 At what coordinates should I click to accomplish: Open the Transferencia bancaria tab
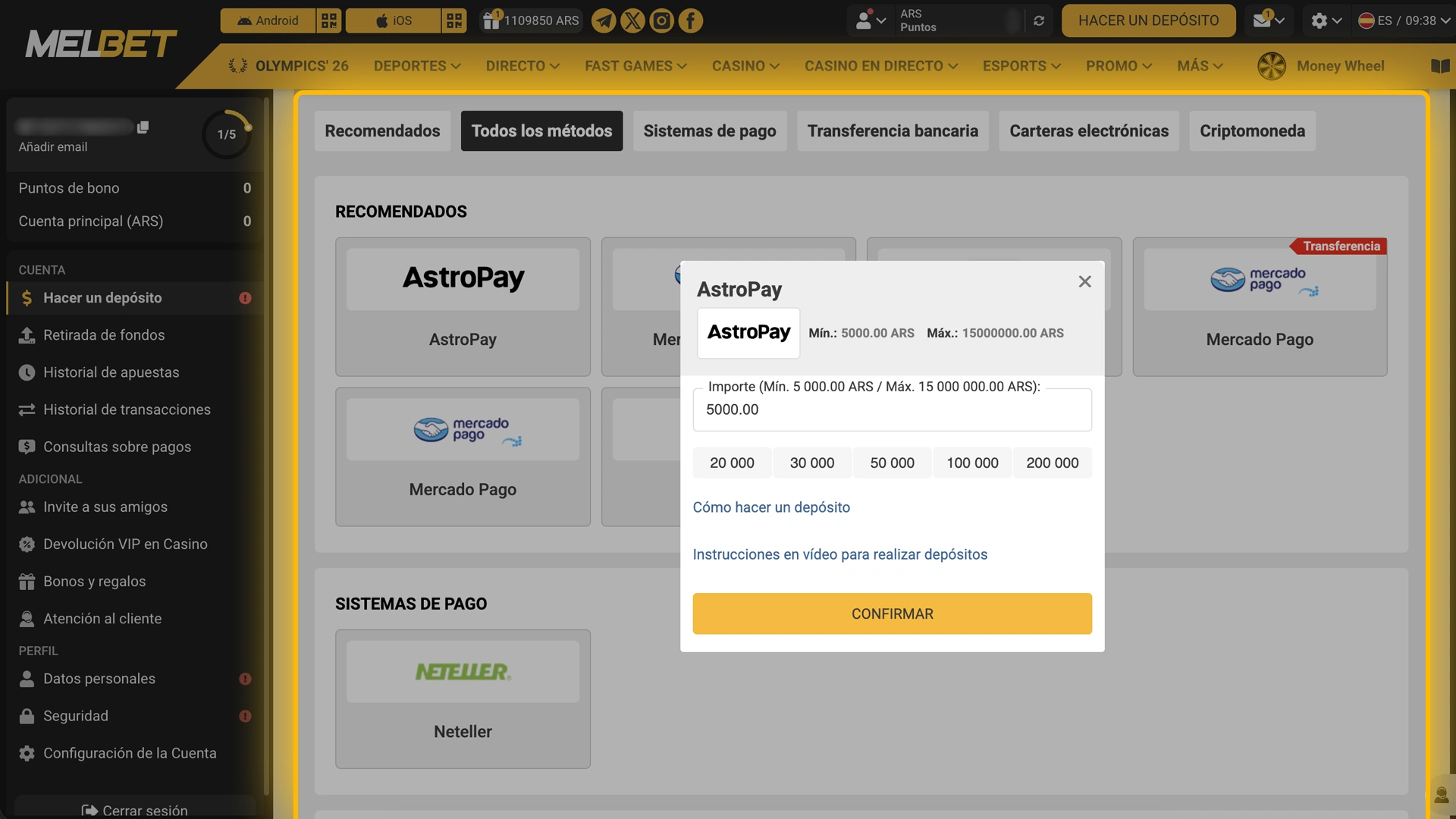pos(893,130)
